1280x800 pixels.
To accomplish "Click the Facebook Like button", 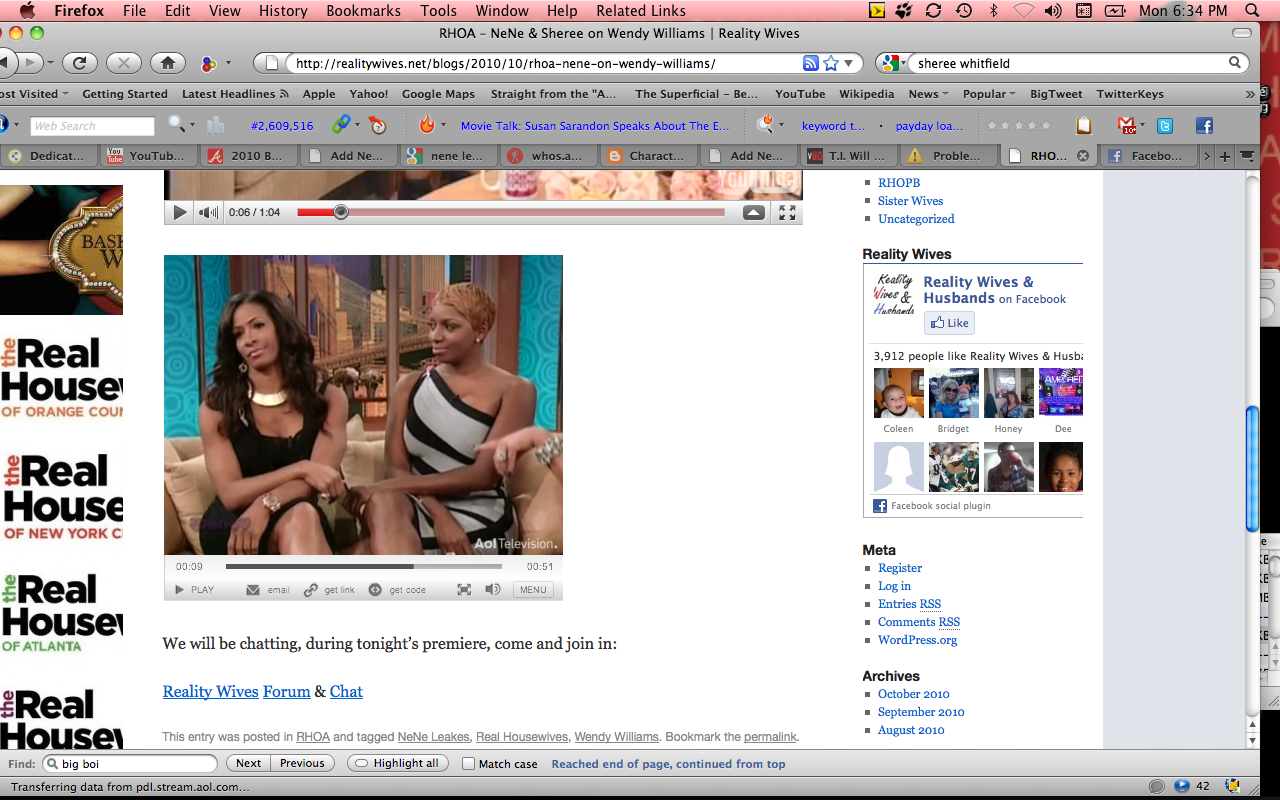I will point(949,323).
